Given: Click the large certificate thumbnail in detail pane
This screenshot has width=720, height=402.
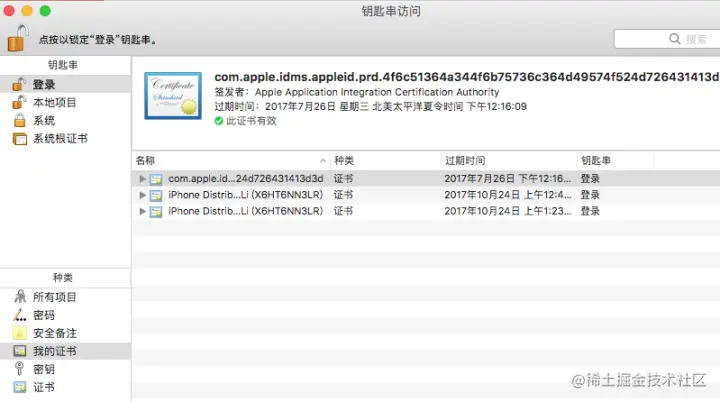Looking at the screenshot, I should (173, 96).
